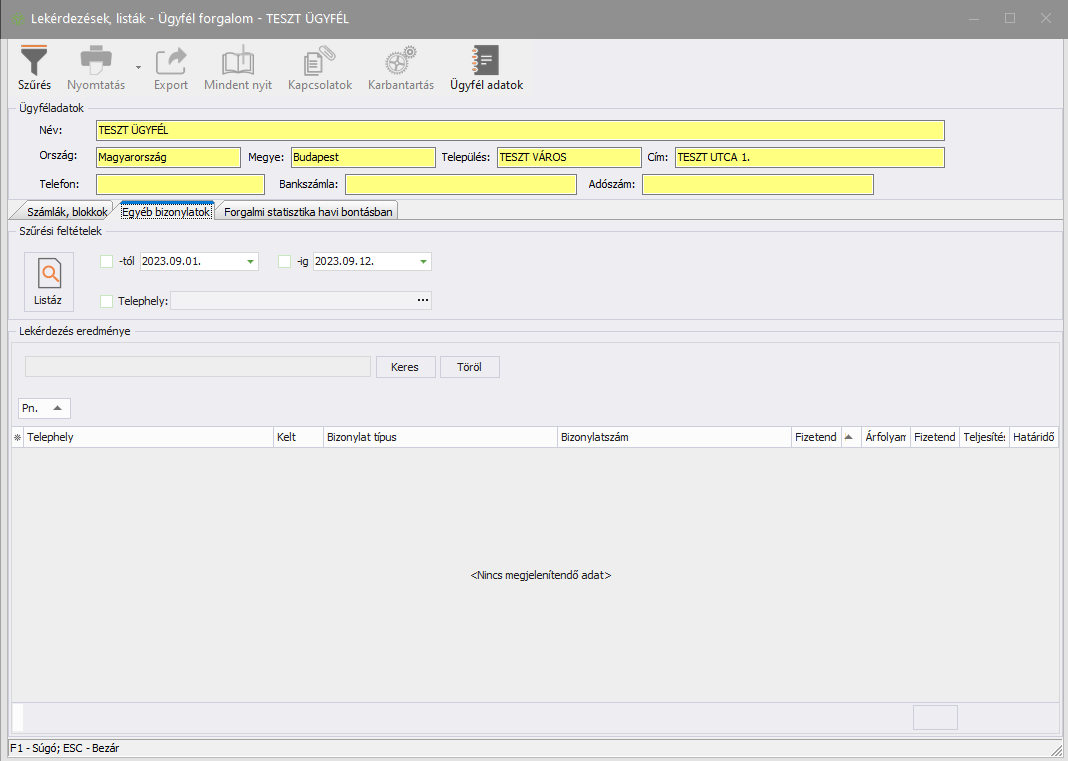
Task: Click the Telephely browse ellipsis button
Action: coord(423,300)
